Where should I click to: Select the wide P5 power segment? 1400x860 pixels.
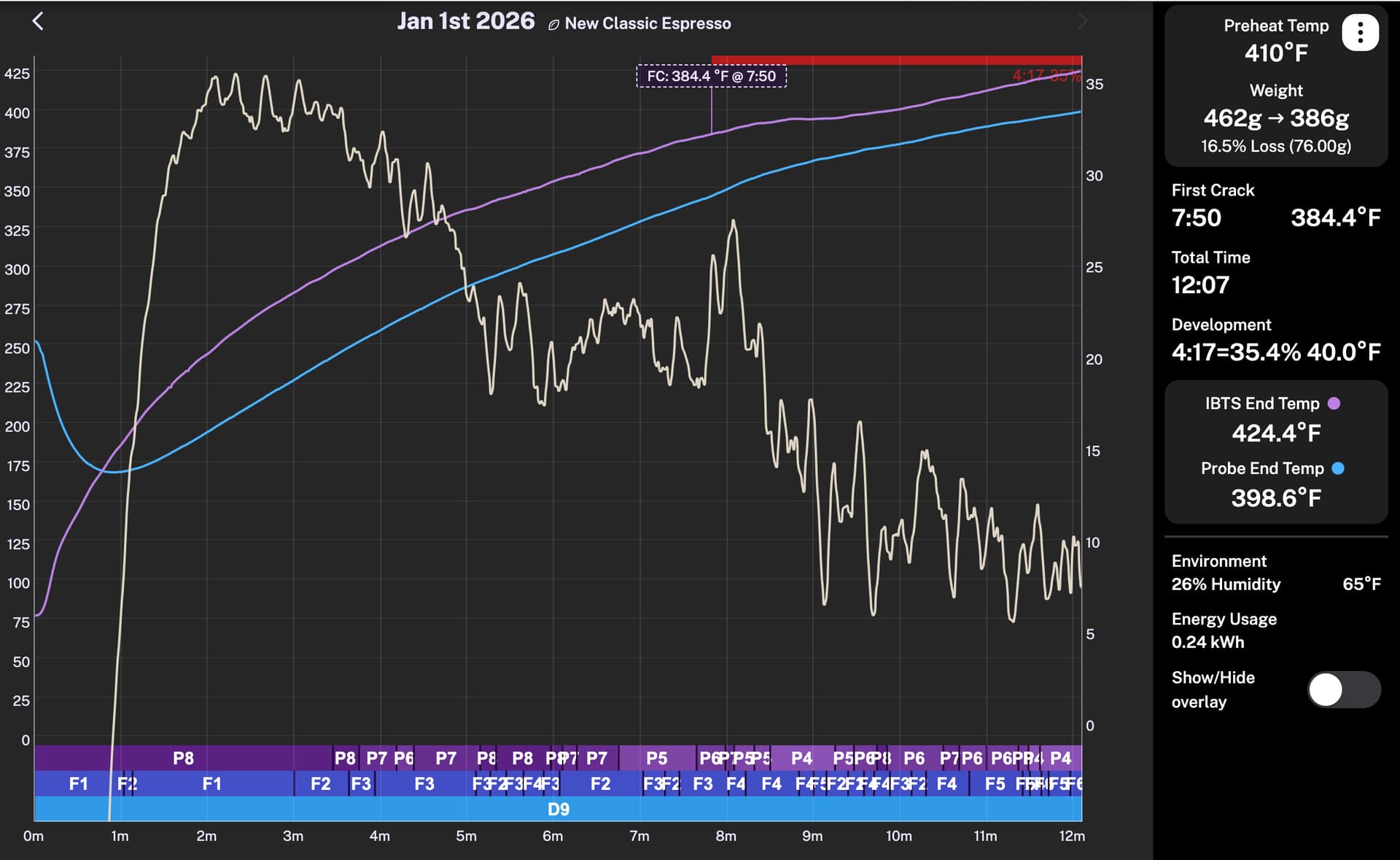pyautogui.click(x=656, y=758)
